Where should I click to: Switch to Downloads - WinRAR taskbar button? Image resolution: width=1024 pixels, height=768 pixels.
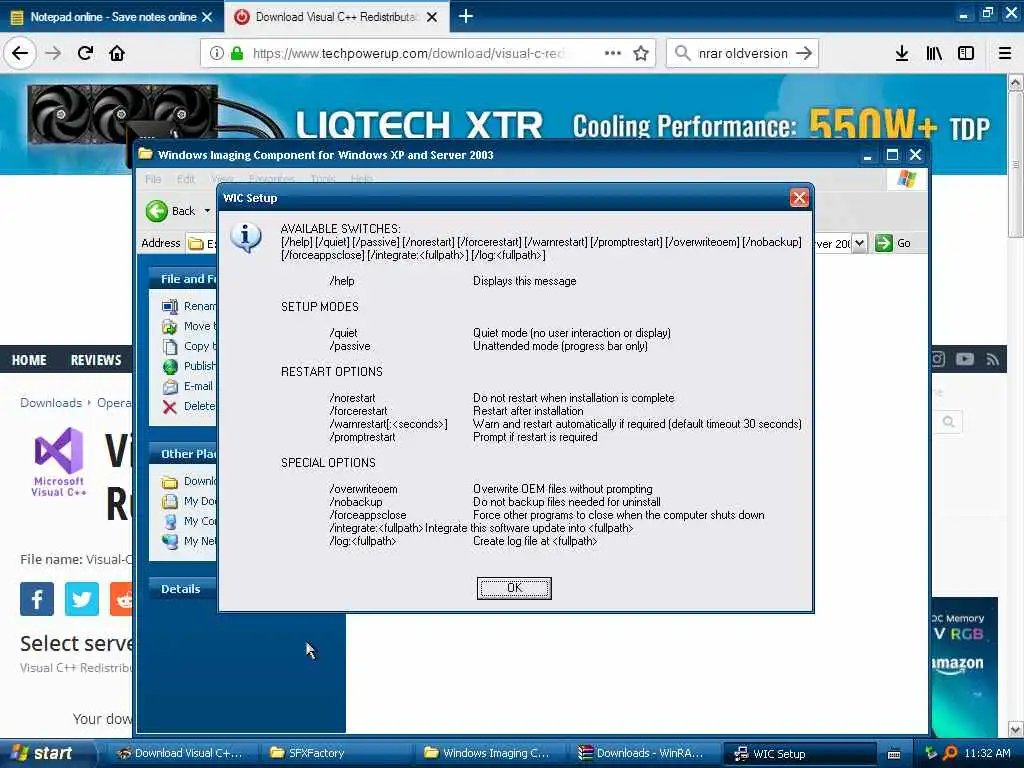point(645,754)
